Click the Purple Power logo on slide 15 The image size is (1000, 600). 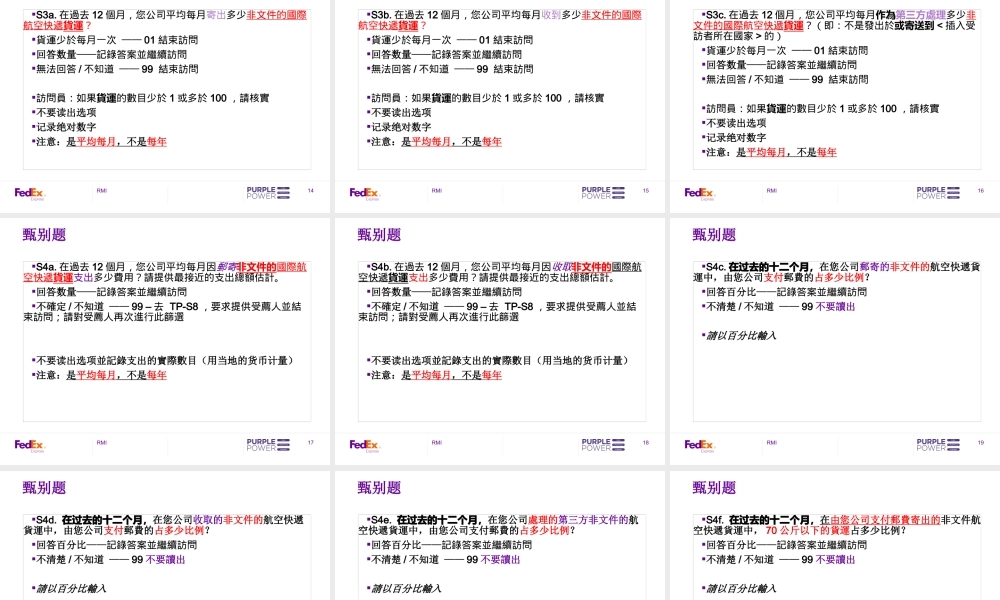pyautogui.click(x=603, y=193)
